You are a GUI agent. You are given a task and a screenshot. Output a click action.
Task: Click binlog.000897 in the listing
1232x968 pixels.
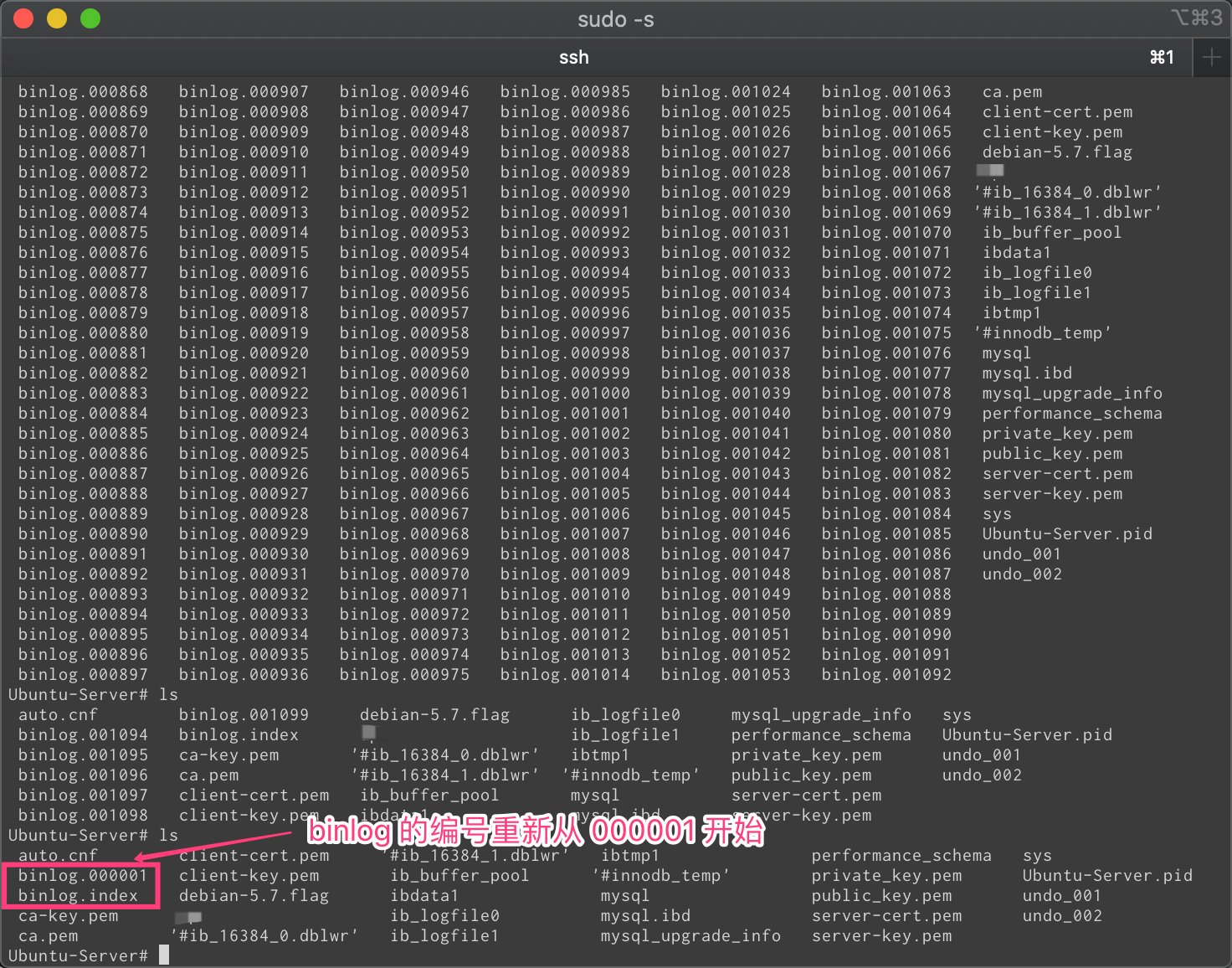click(83, 674)
